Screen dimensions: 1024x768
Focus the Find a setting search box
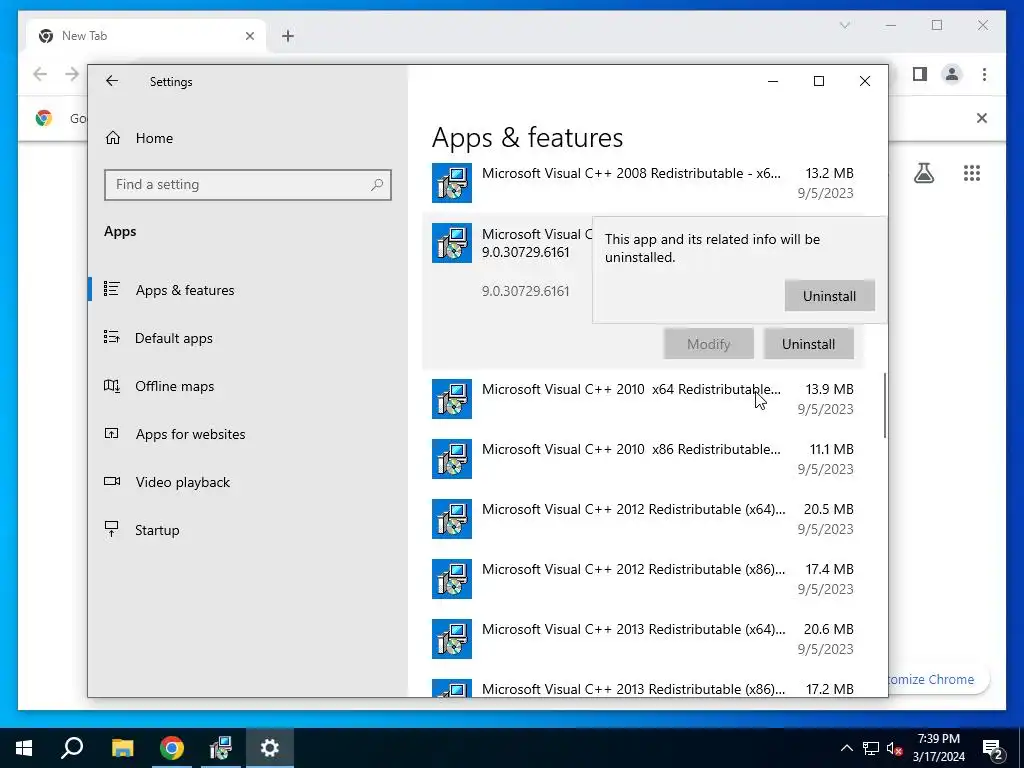(x=248, y=185)
